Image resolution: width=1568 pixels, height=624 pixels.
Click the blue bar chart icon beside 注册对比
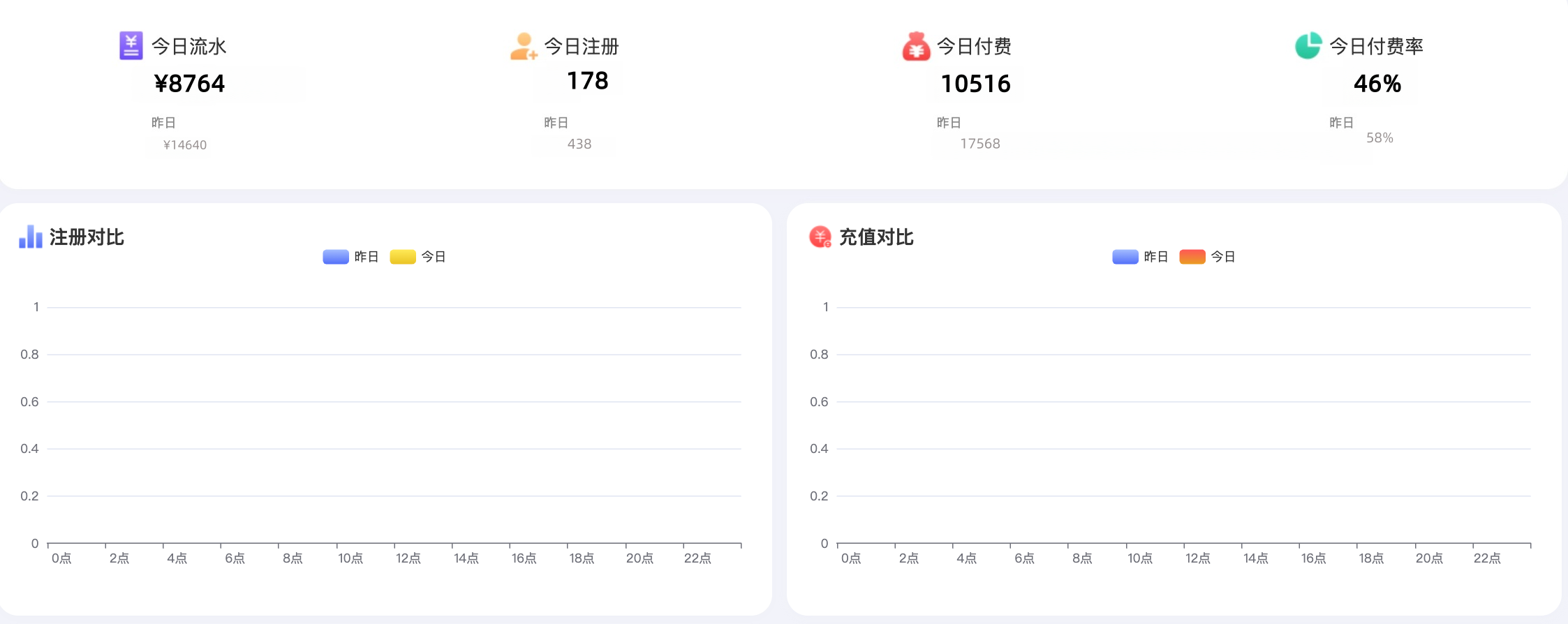(31, 237)
